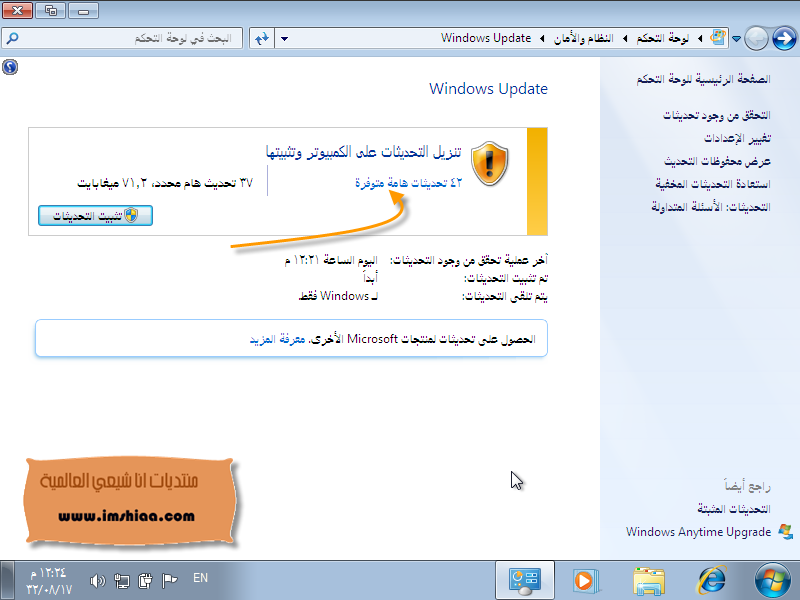Open the recent pages dropdown arrow
This screenshot has width=800, height=600.
(736, 38)
